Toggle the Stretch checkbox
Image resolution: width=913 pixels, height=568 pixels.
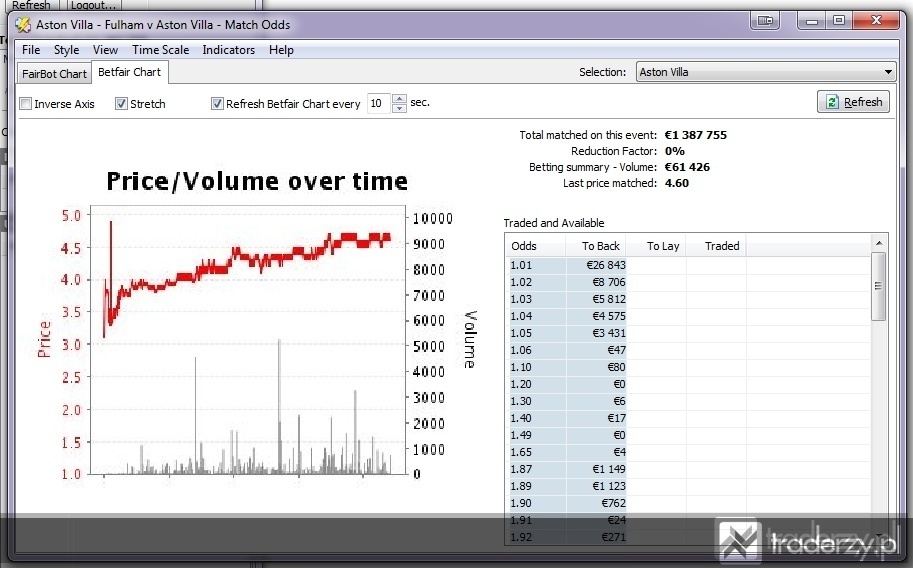pos(121,104)
